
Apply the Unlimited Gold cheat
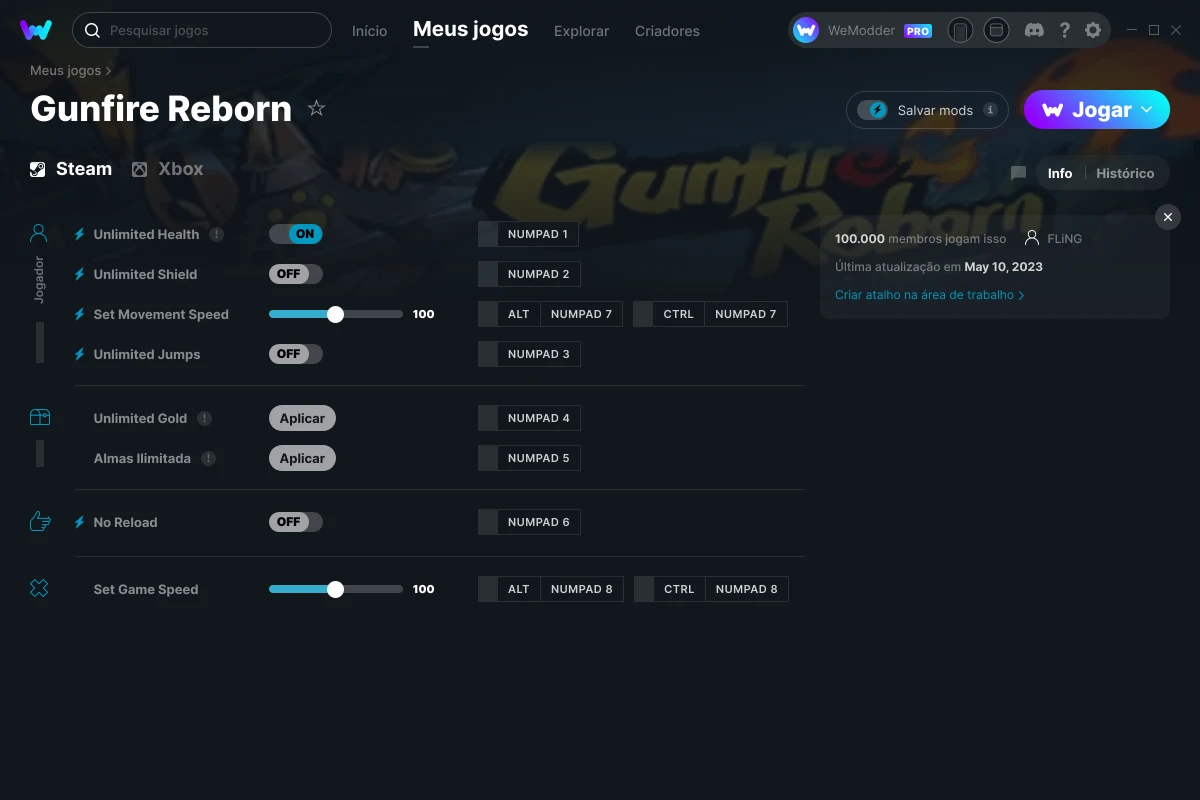(x=302, y=418)
